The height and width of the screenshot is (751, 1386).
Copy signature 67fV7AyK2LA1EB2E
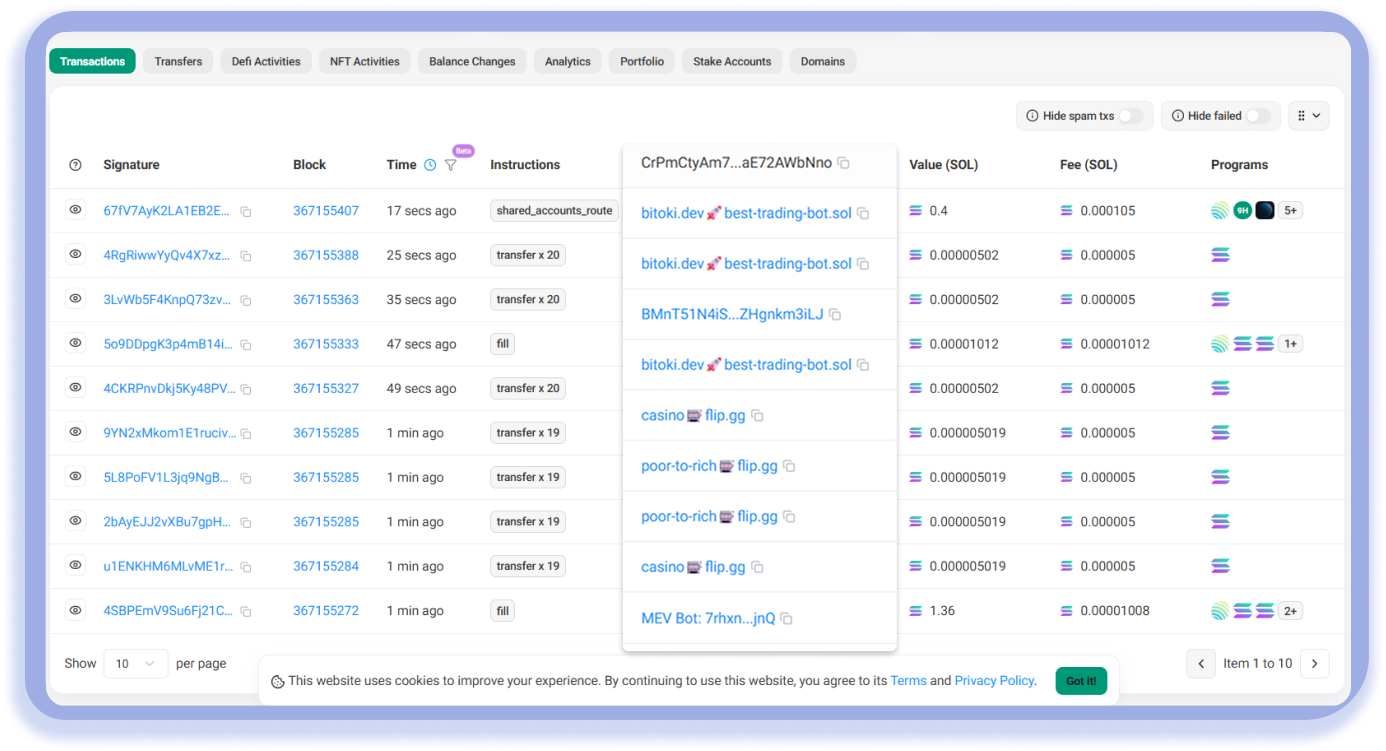(x=245, y=212)
